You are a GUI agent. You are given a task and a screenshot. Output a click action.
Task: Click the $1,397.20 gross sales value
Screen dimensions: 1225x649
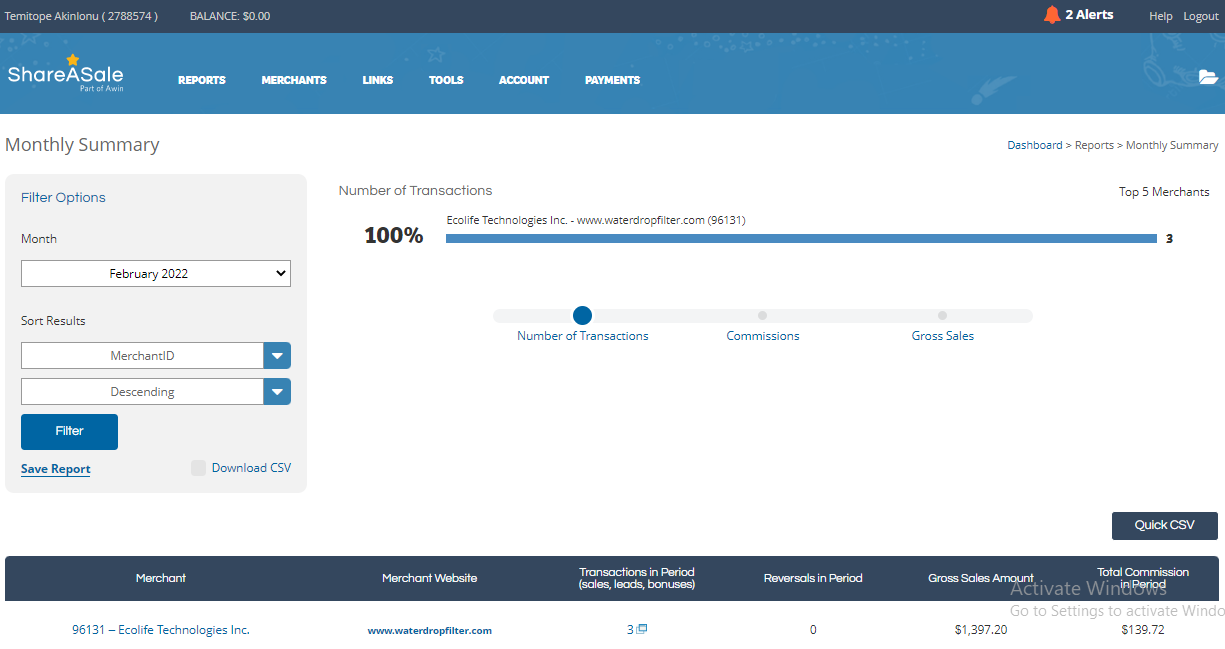point(981,630)
